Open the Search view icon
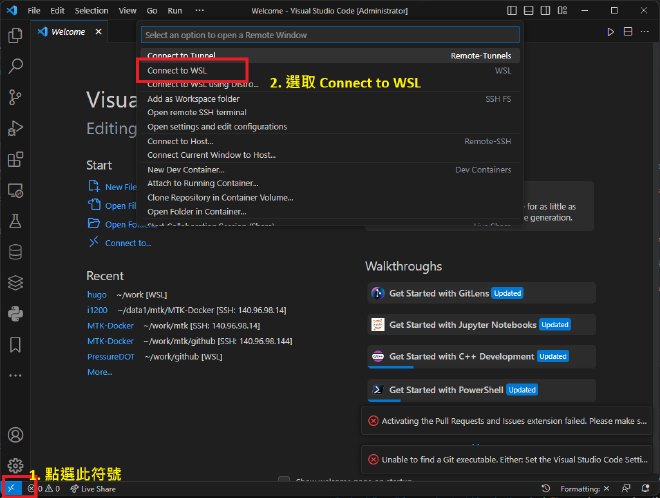660x498 pixels. tap(15, 66)
